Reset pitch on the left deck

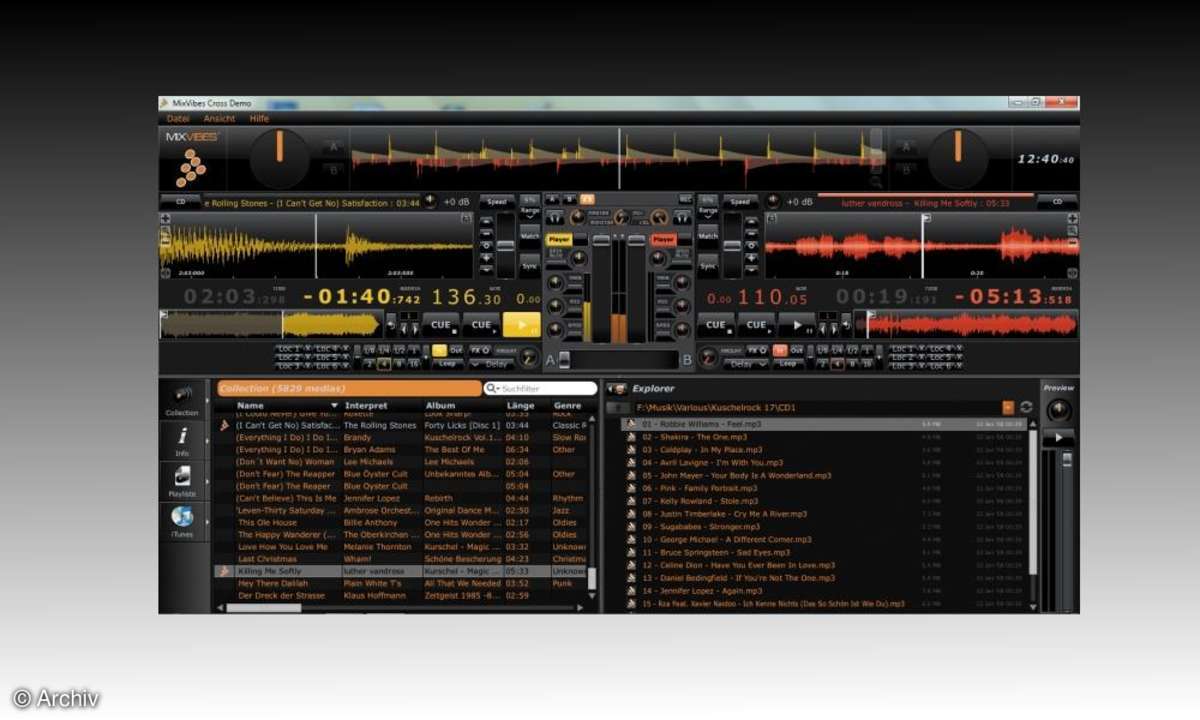pyautogui.click(x=486, y=245)
